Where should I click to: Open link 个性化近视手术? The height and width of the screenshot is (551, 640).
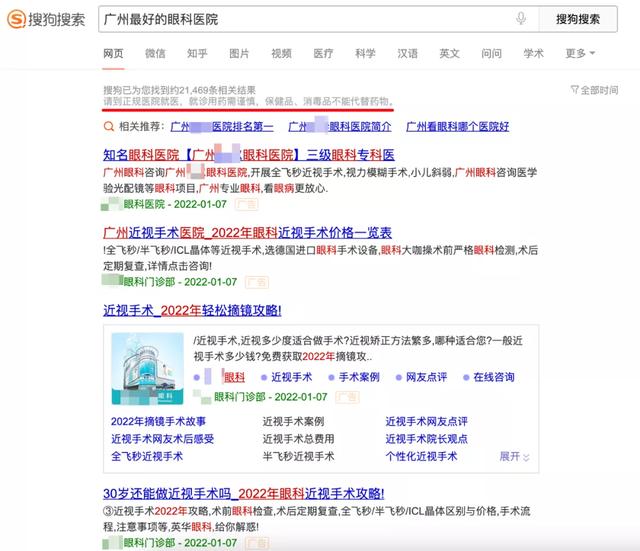tap(421, 456)
